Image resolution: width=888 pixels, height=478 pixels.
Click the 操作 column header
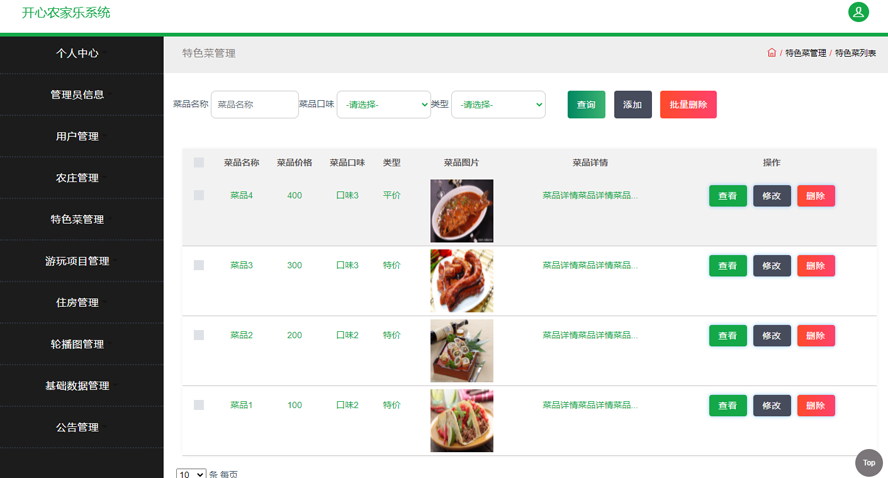pos(771,163)
